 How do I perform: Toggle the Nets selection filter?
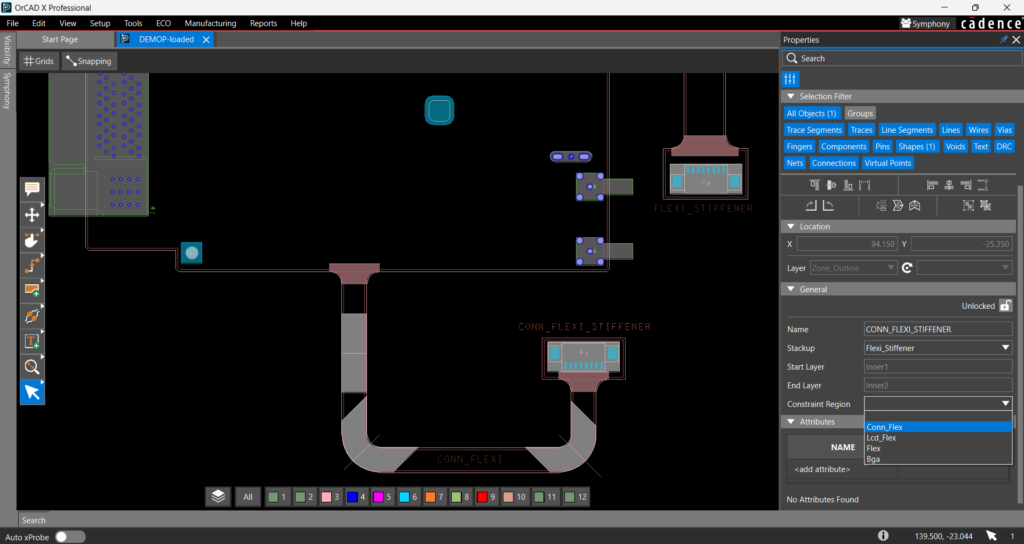point(795,163)
